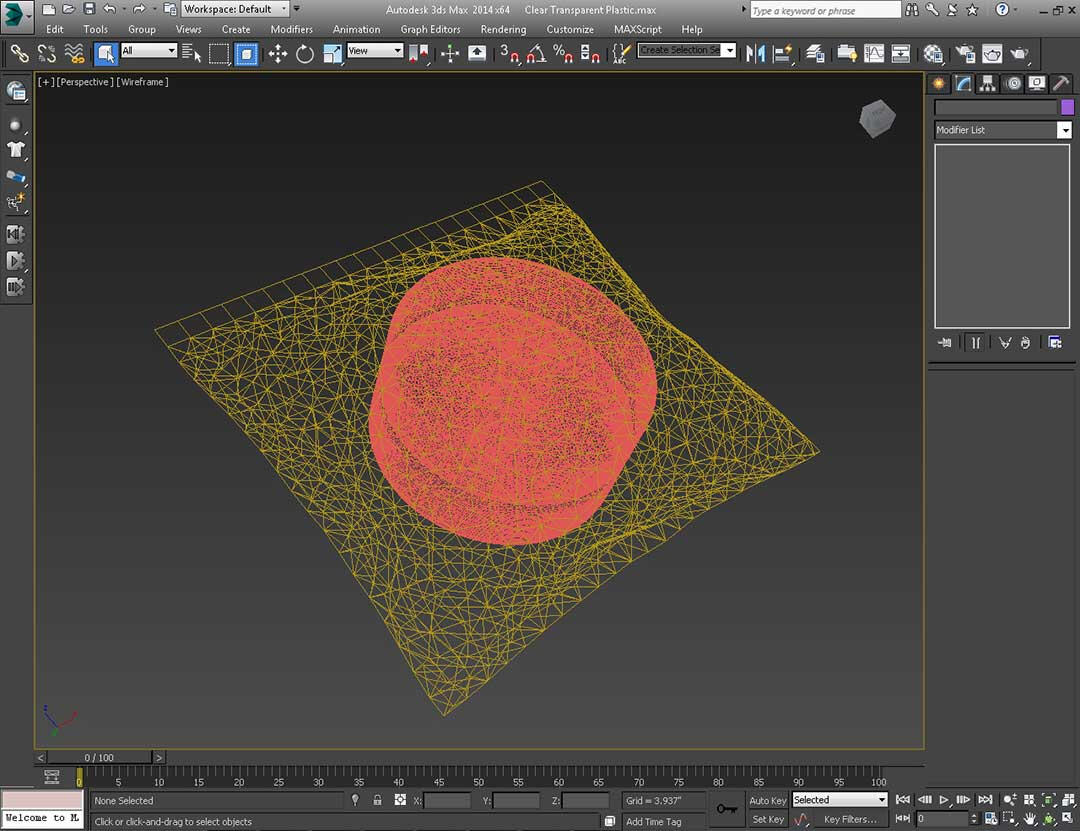
Task: Click the Key Filters button
Action: 849,819
